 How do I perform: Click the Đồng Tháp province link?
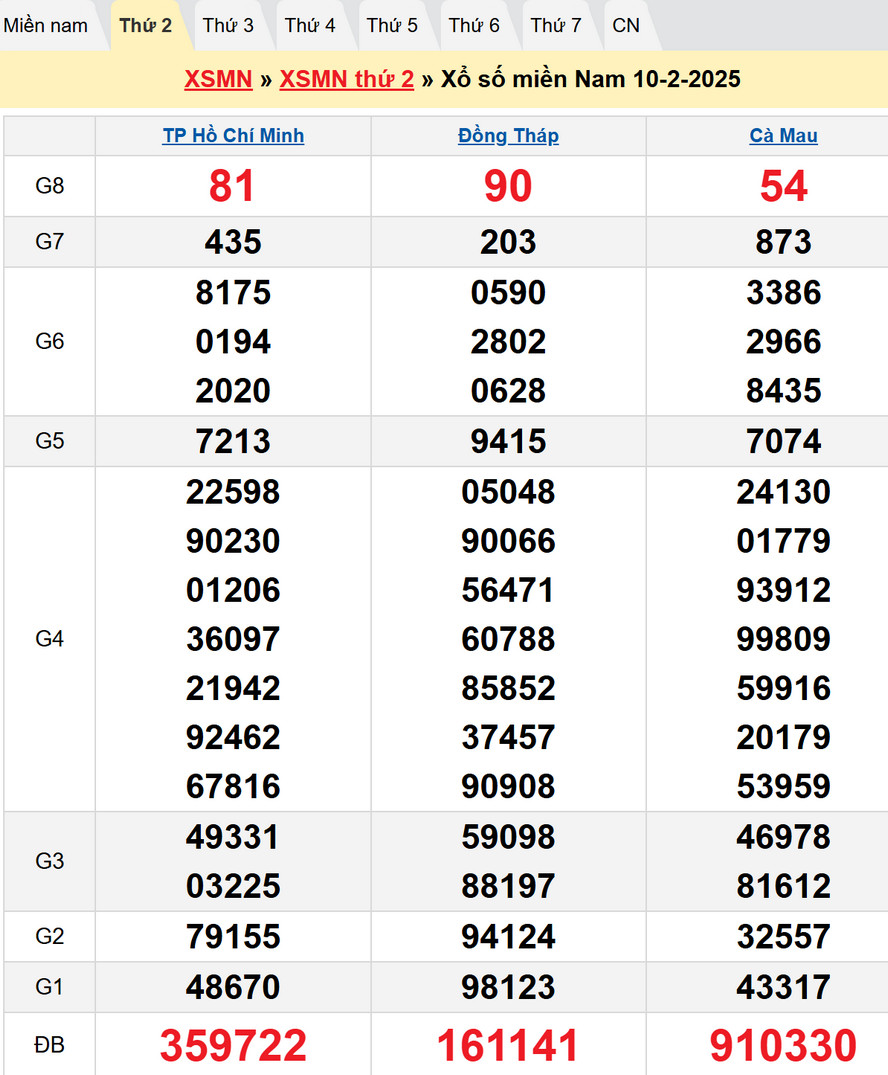click(x=508, y=136)
